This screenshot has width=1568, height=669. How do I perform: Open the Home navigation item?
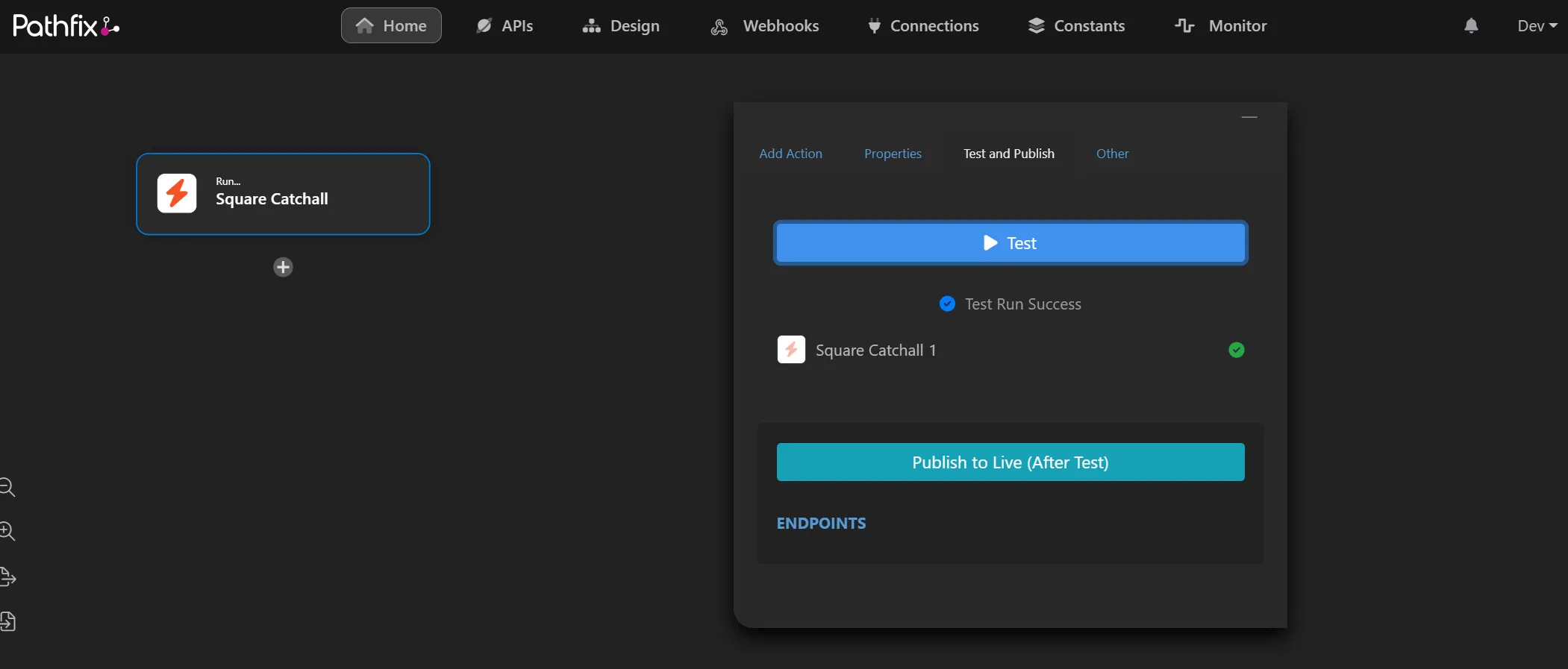(391, 25)
